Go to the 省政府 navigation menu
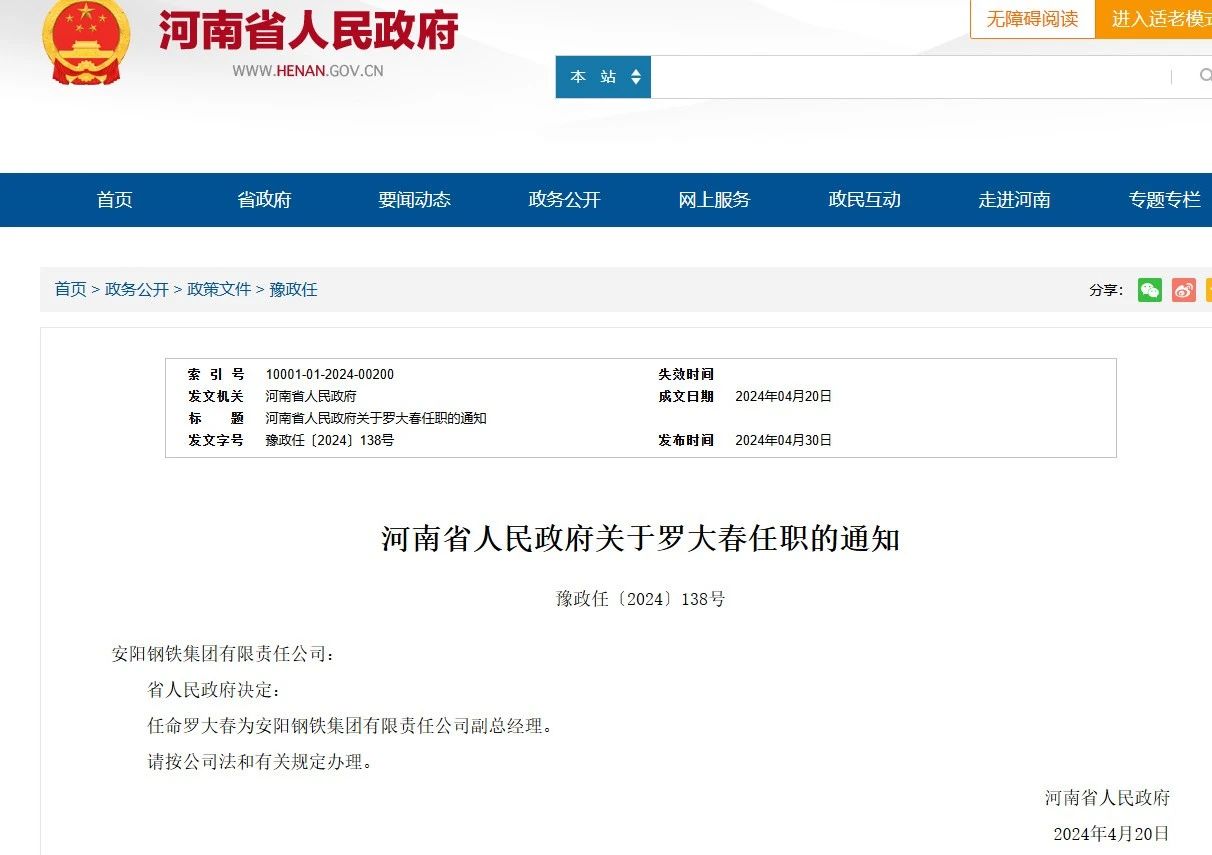Viewport: 1212px width, 855px height. [x=264, y=200]
